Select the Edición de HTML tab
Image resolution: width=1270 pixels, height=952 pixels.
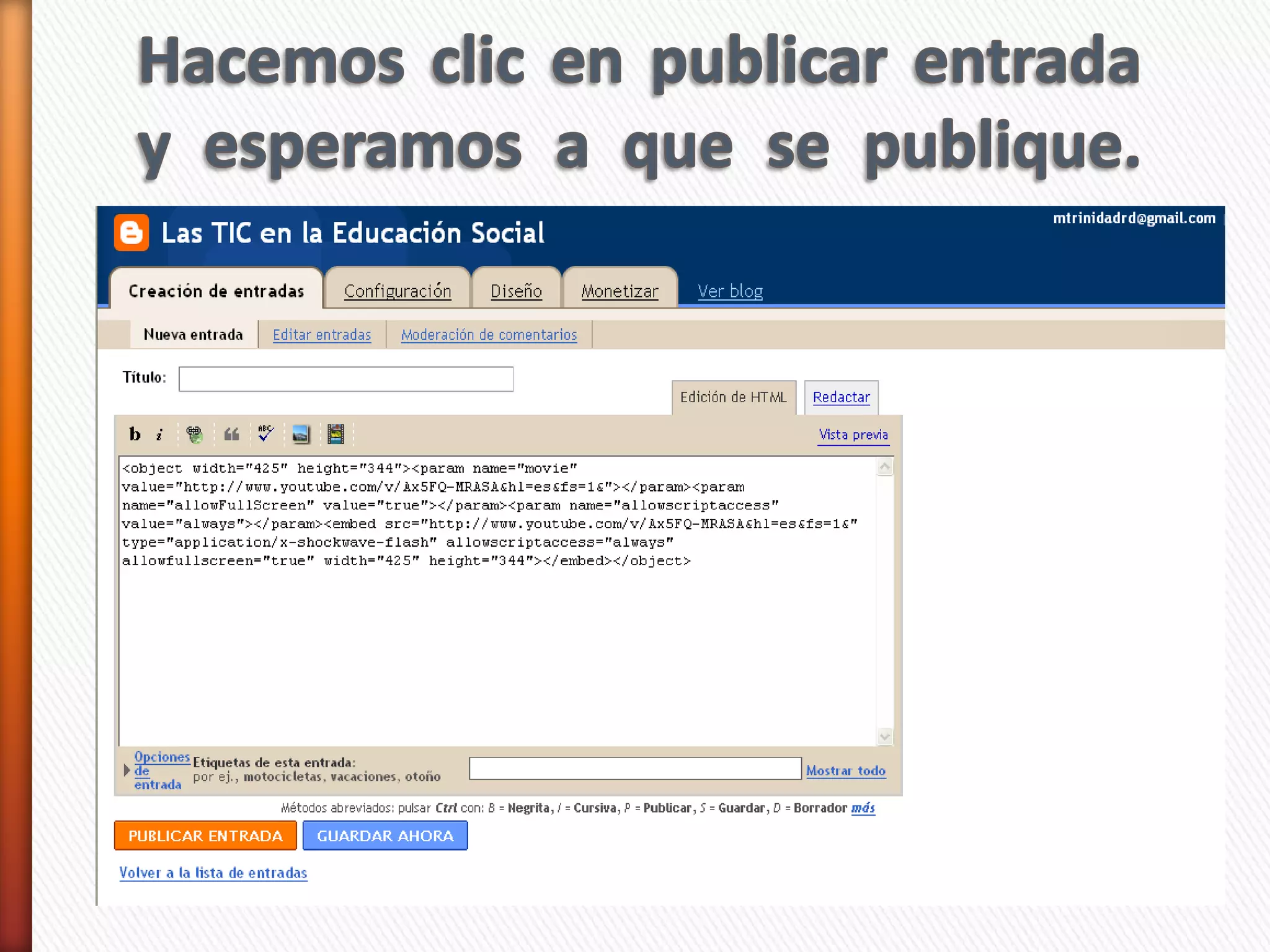[x=733, y=397]
